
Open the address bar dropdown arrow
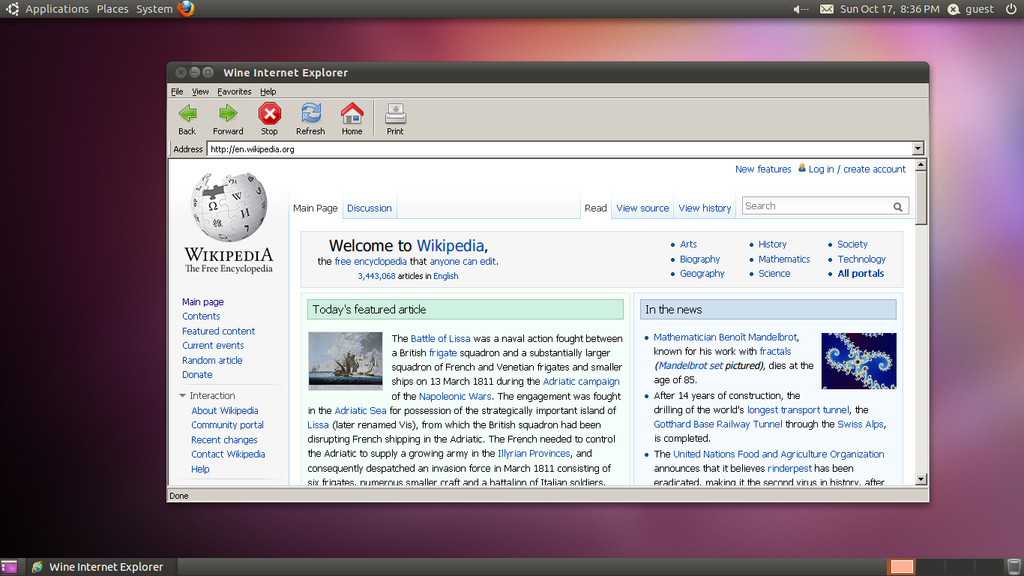918,149
